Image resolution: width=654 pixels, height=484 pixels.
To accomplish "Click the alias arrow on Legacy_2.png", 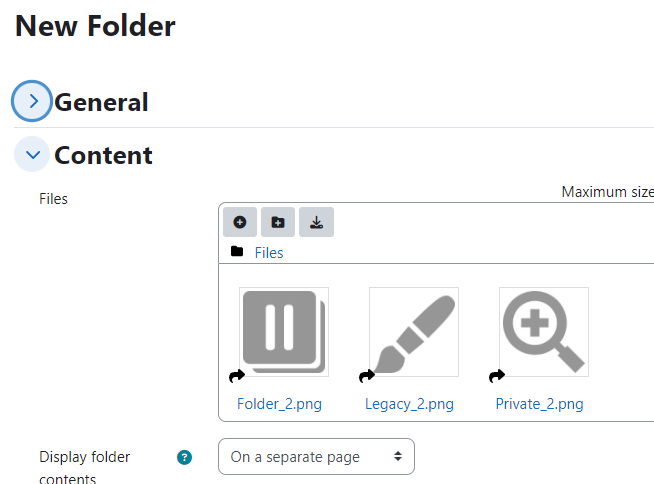I will point(367,376).
